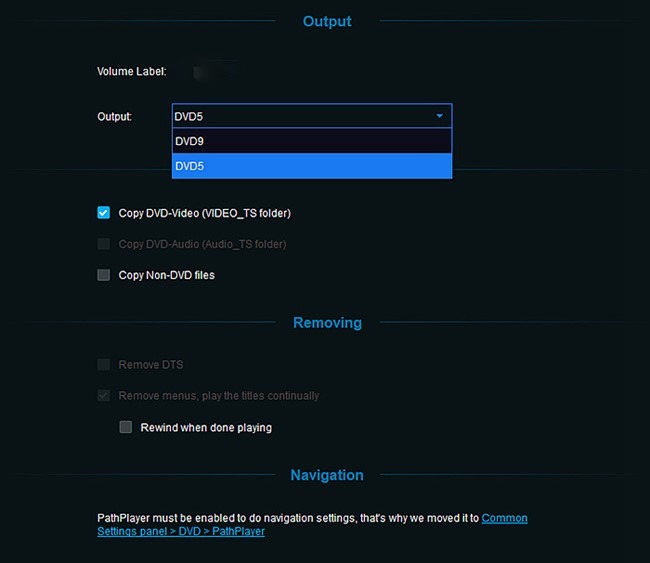
Task: Click the Removing section heading
Action: pyautogui.click(x=327, y=323)
